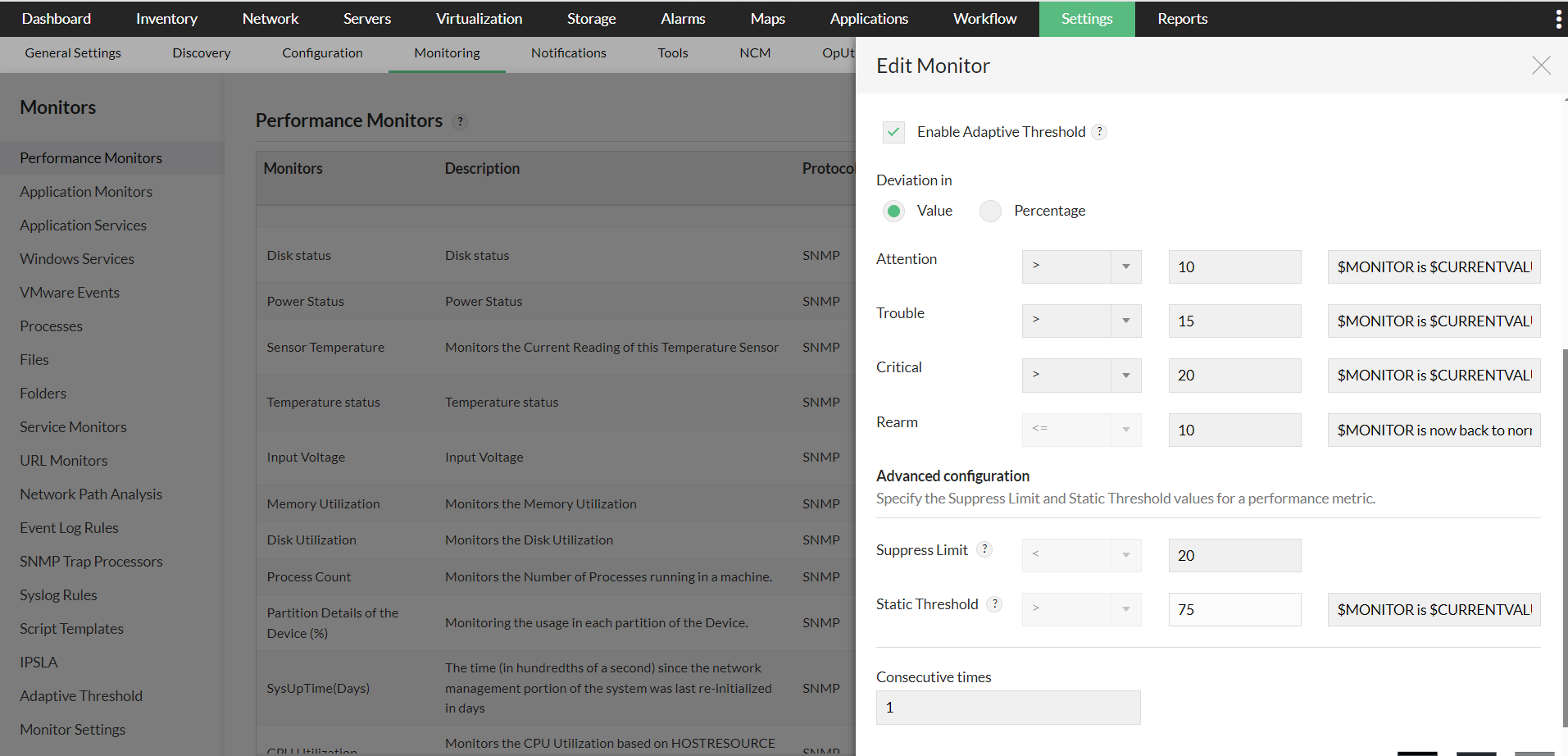Click help icon beside Performance Monitors heading
This screenshot has width=1568, height=756.
pos(461,121)
